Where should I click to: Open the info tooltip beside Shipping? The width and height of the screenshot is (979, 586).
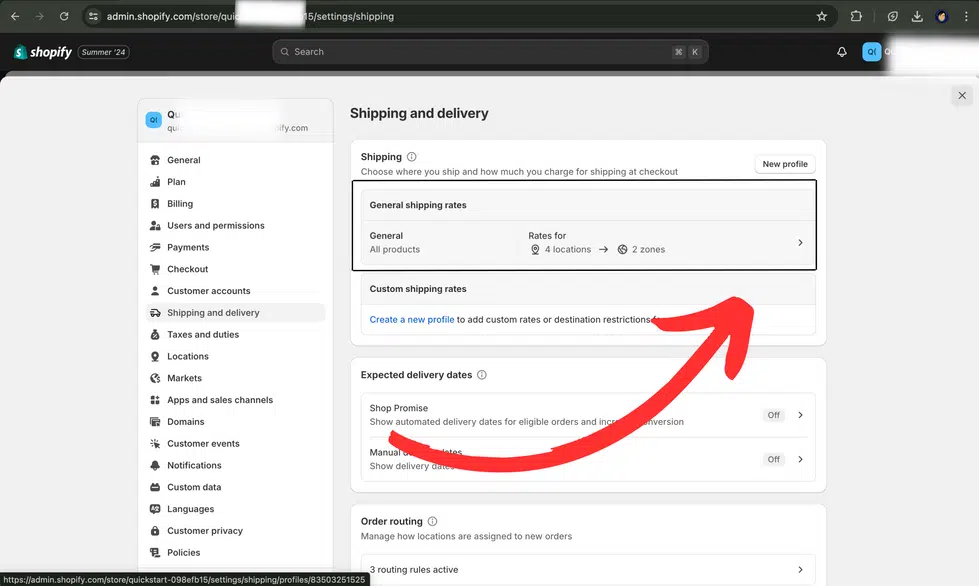(x=410, y=156)
